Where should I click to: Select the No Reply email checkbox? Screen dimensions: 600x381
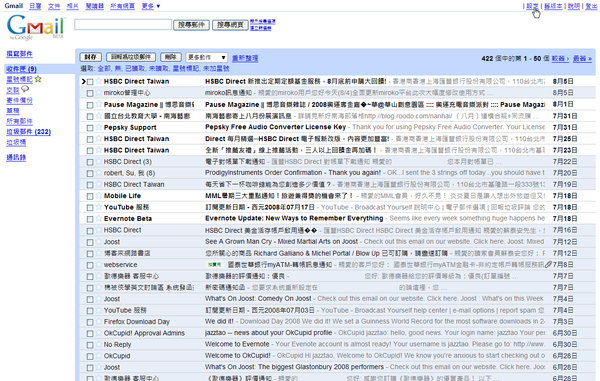(90, 345)
